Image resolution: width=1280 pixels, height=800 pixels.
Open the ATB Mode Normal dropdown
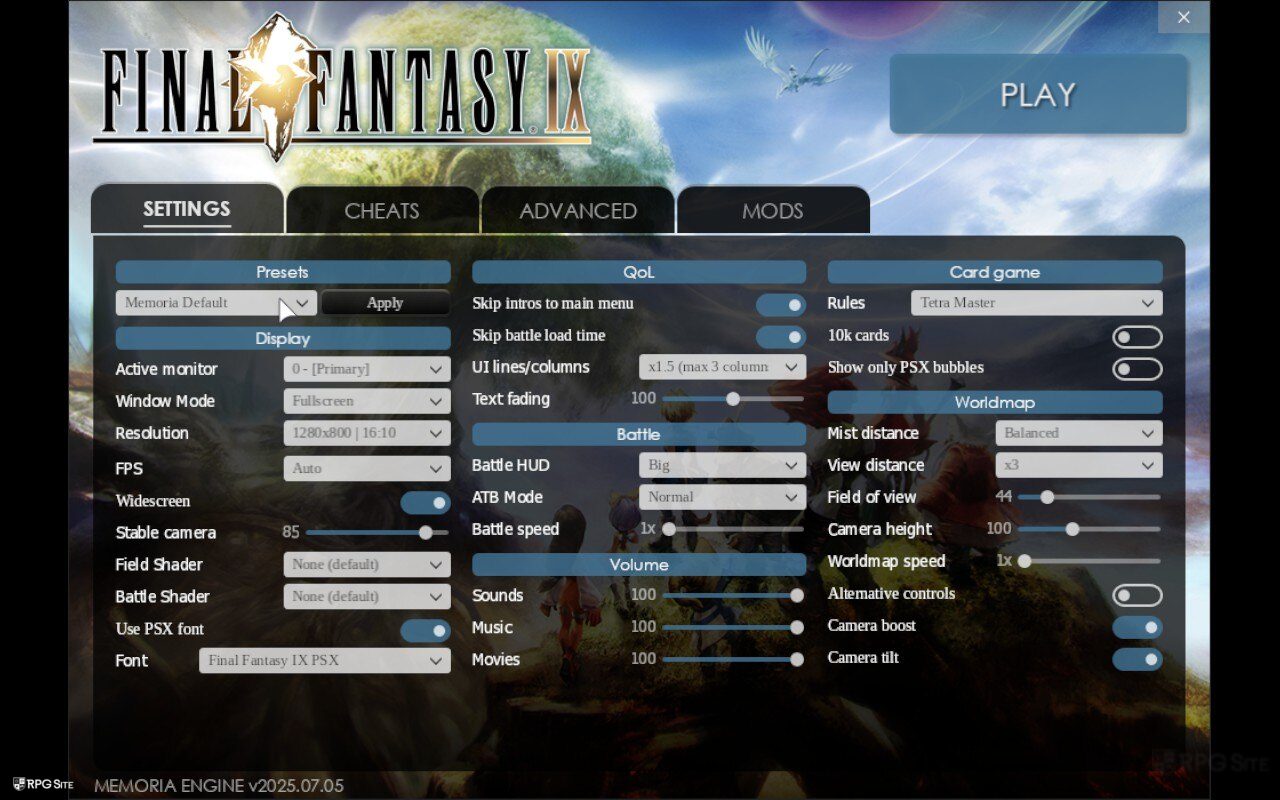click(x=722, y=497)
